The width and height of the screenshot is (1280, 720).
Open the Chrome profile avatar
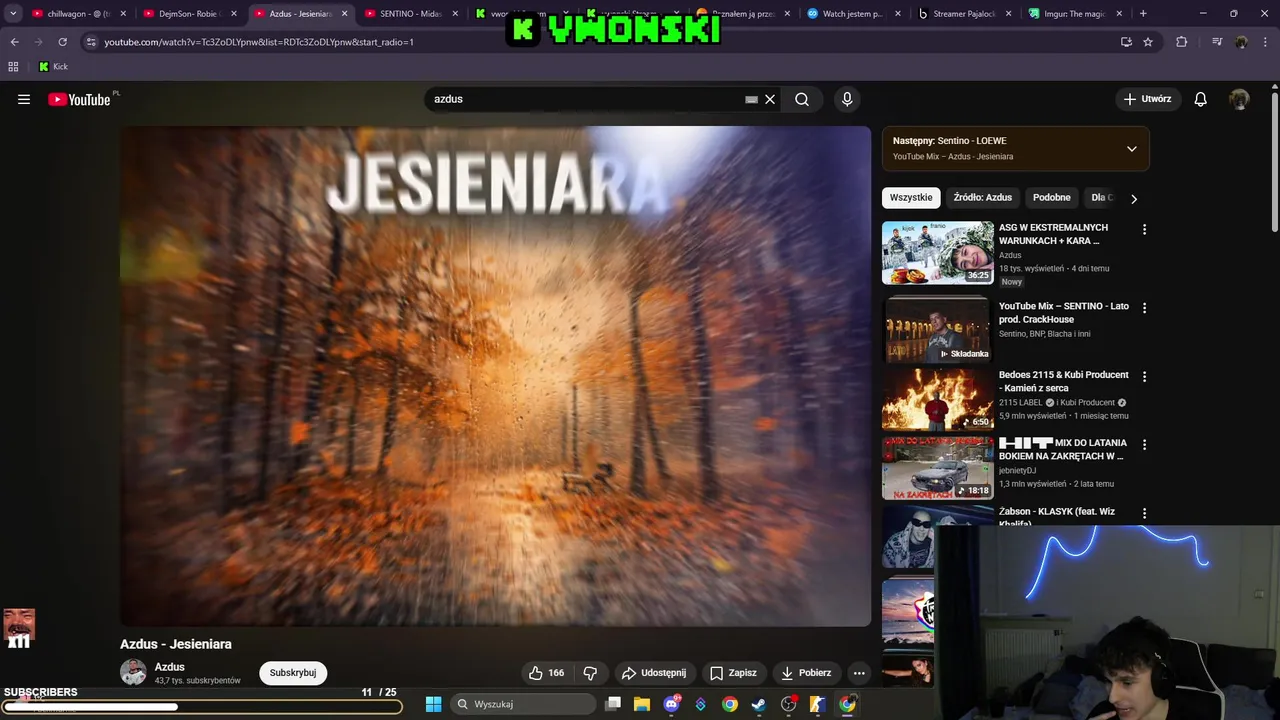pyautogui.click(x=1242, y=42)
